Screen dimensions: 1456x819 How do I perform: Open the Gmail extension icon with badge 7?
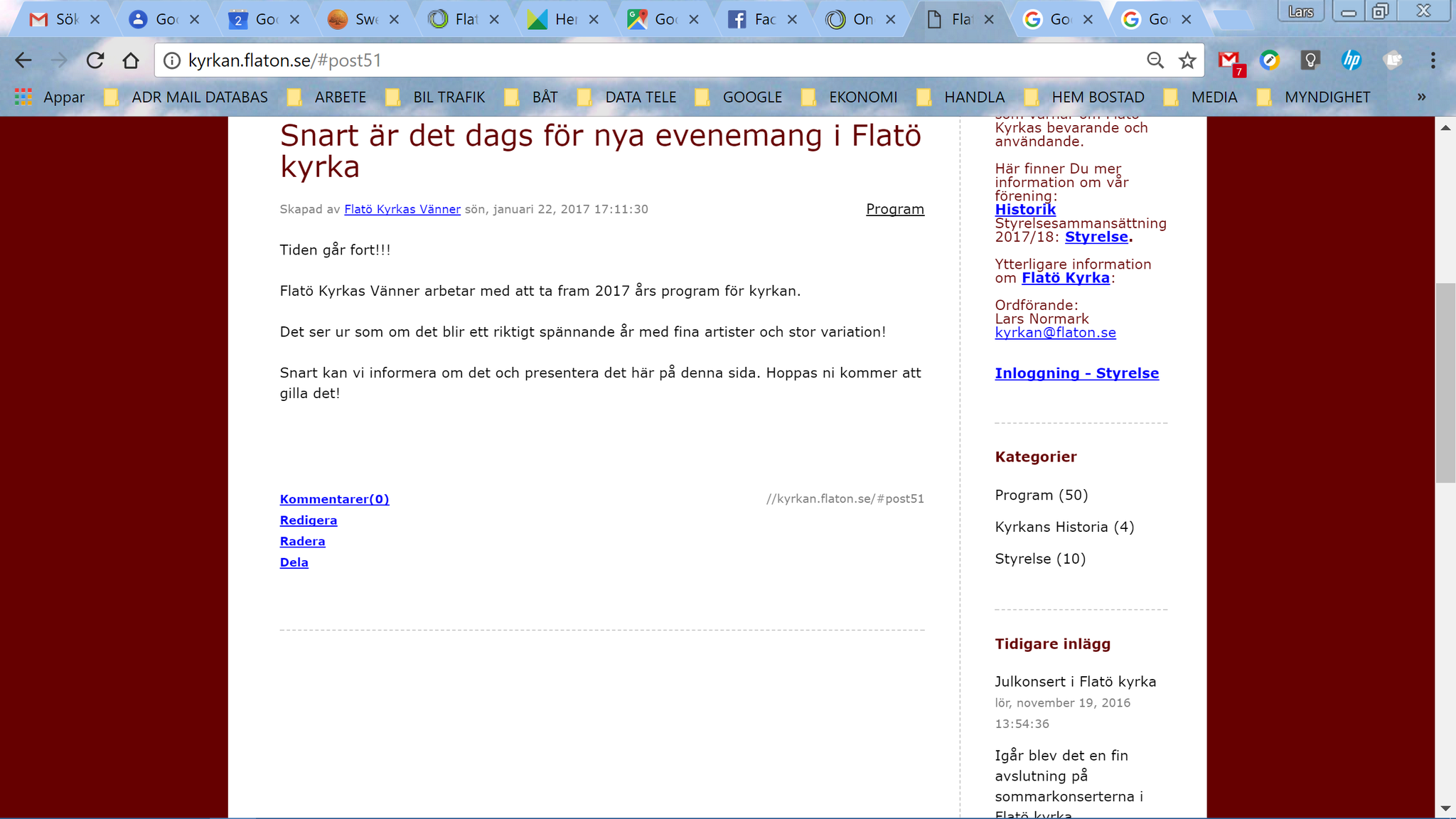1231,62
